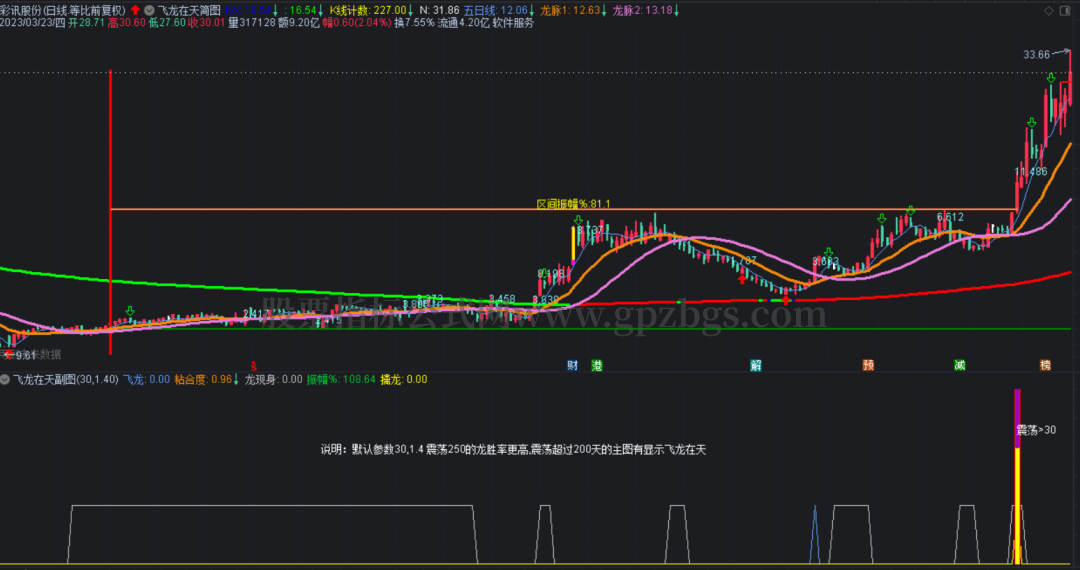The height and width of the screenshot is (570, 1080).
Task: Click the red S marker below chart
Action: pyautogui.click(x=253, y=365)
